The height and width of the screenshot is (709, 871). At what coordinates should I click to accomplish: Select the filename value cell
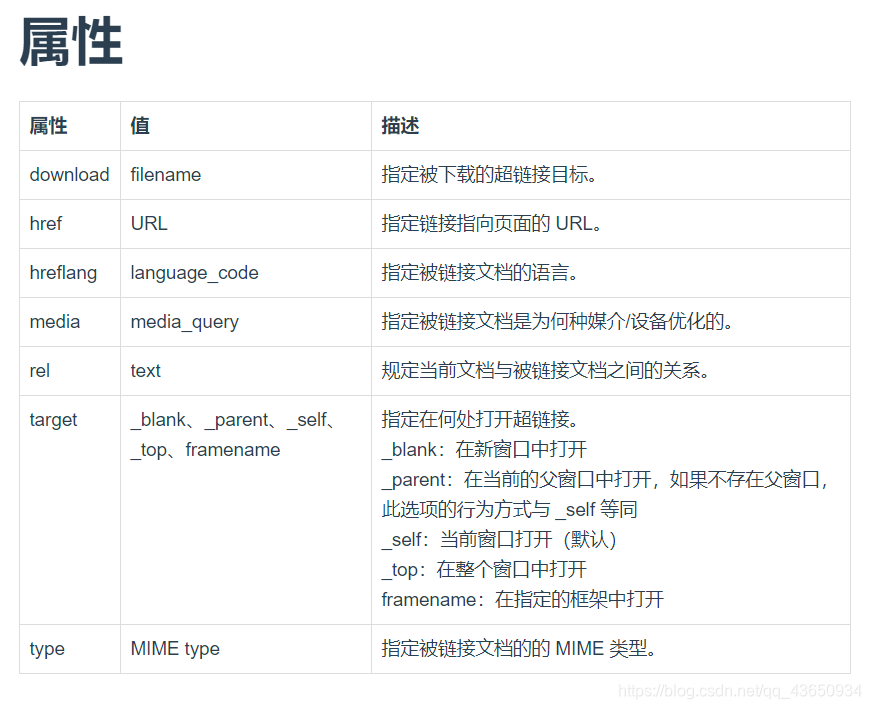click(165, 175)
